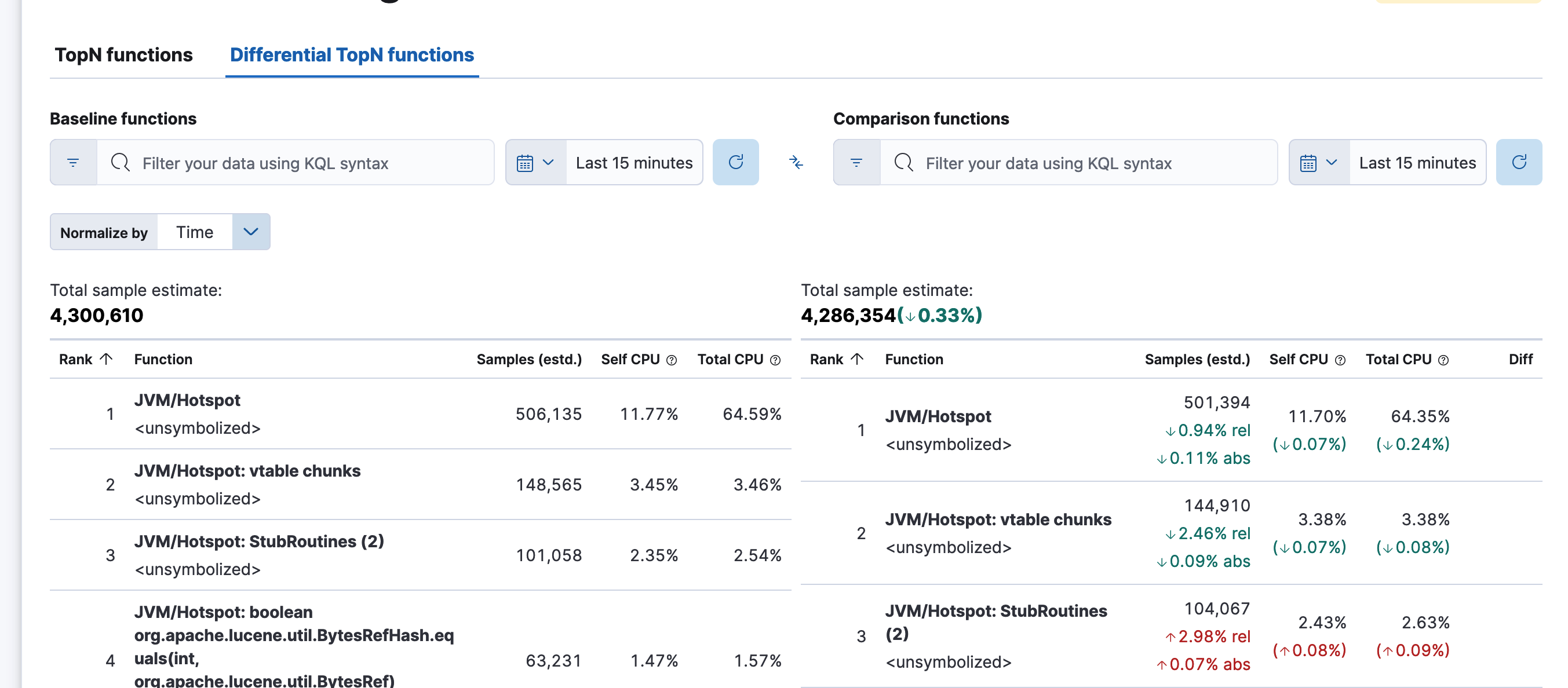Open baseline filter options icon
Viewport: 1568px width, 688px height.
[73, 162]
